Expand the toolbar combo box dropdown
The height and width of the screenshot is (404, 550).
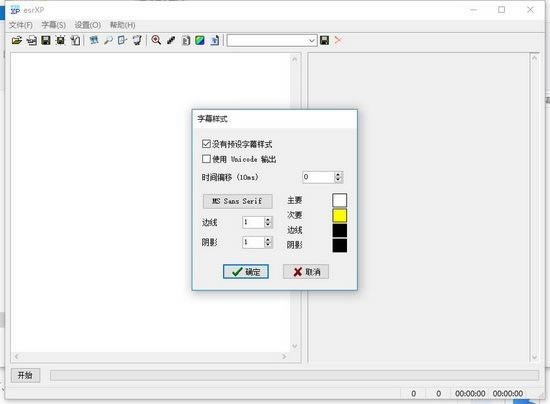(x=311, y=41)
